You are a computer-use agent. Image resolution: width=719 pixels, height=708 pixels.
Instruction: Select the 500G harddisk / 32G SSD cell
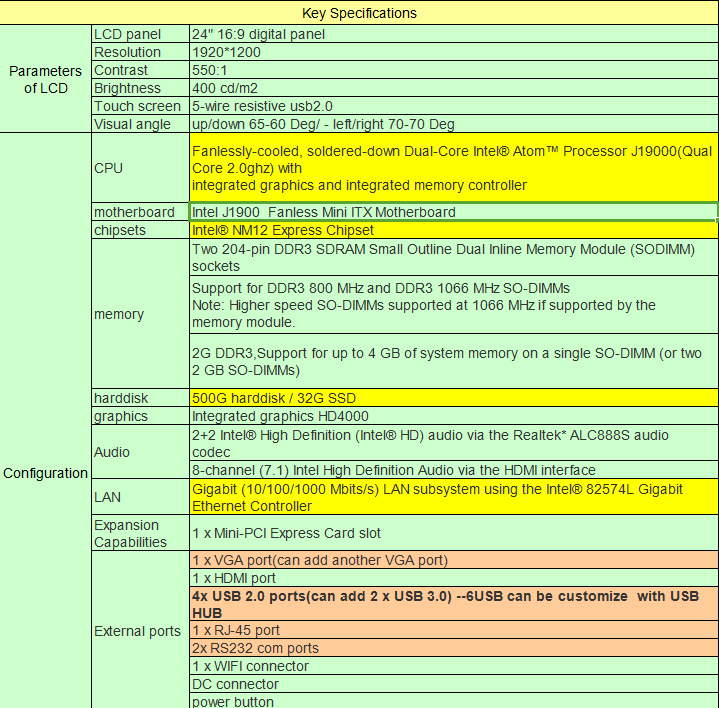click(454, 398)
